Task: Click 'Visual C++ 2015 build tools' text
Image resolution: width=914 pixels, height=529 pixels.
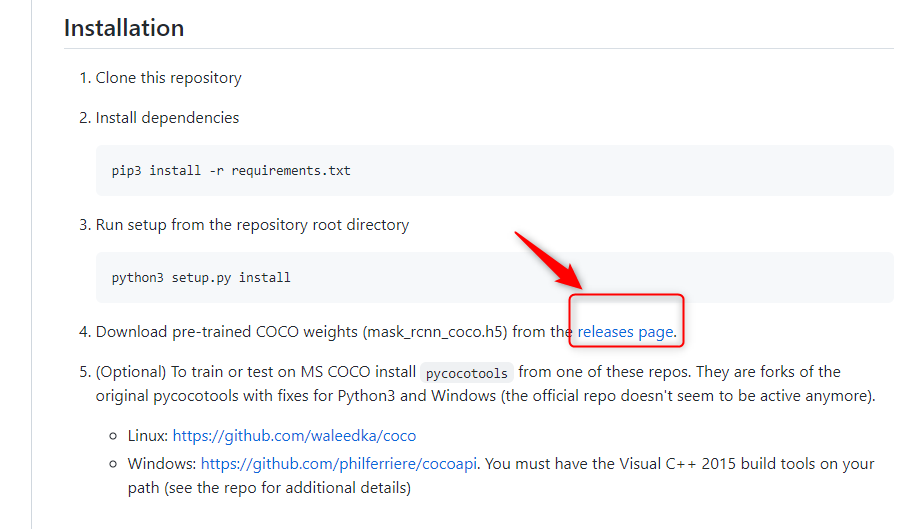Action: (717, 464)
